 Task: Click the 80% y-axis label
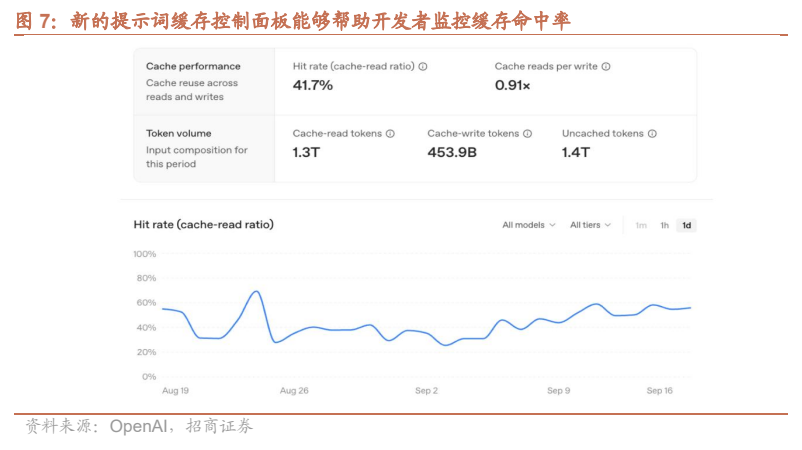tap(146, 278)
